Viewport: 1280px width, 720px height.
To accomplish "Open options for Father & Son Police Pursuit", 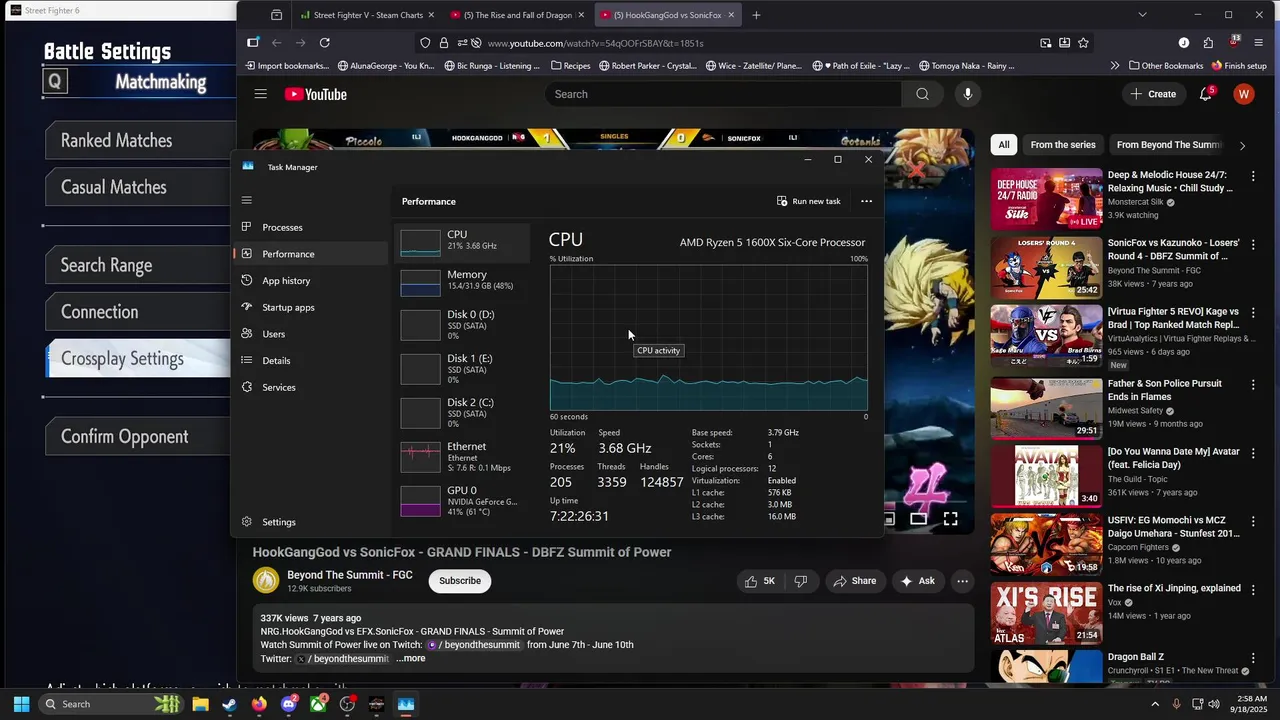I will click(x=1253, y=384).
